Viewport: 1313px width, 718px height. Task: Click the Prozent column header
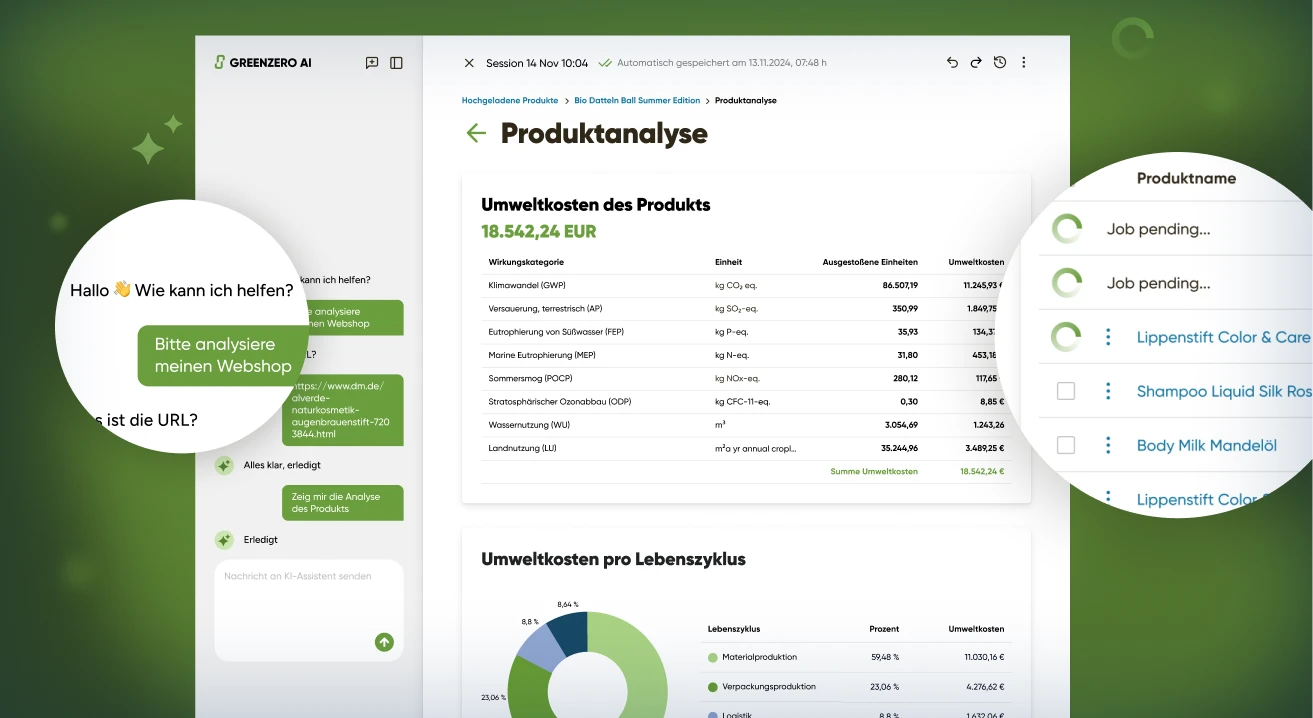884,629
